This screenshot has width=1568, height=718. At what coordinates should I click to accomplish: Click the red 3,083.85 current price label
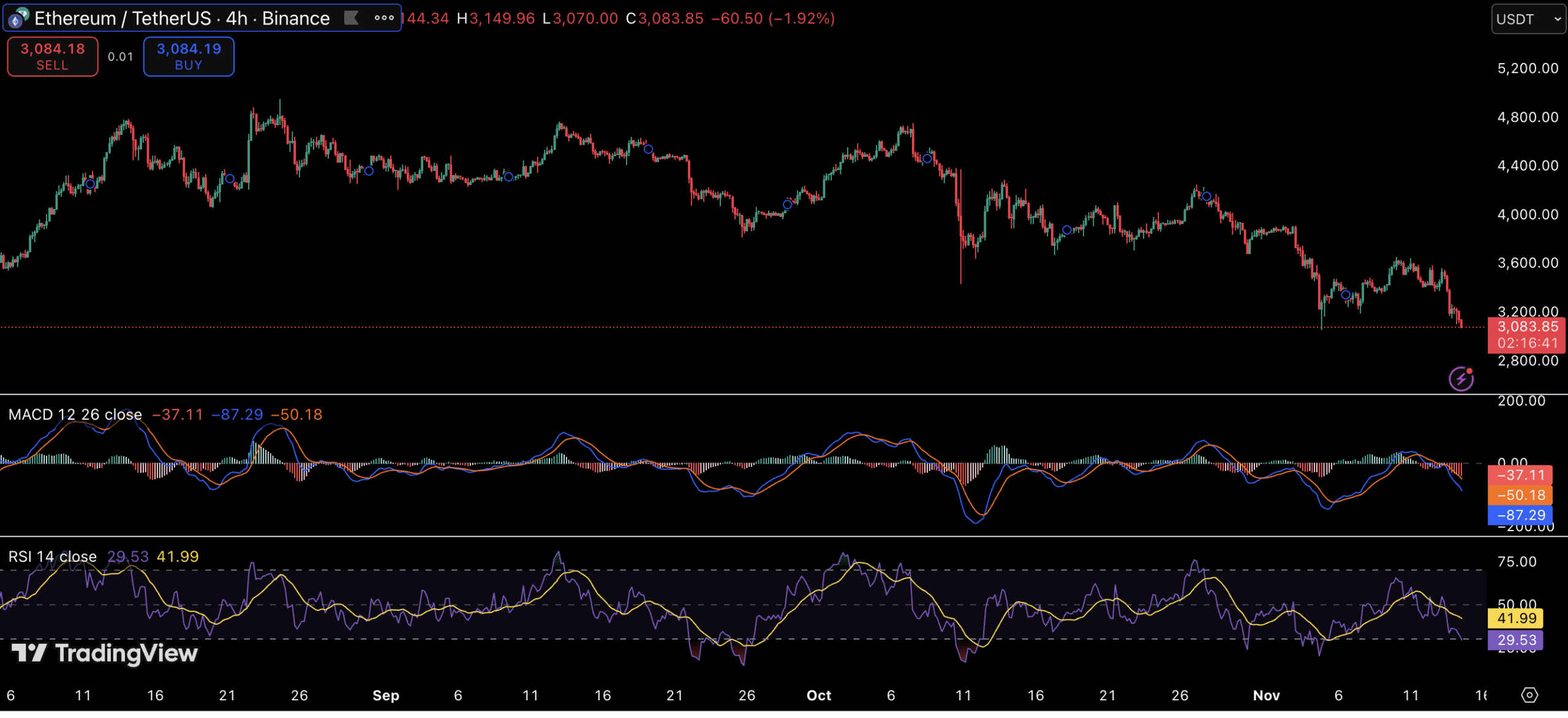pyautogui.click(x=1527, y=327)
